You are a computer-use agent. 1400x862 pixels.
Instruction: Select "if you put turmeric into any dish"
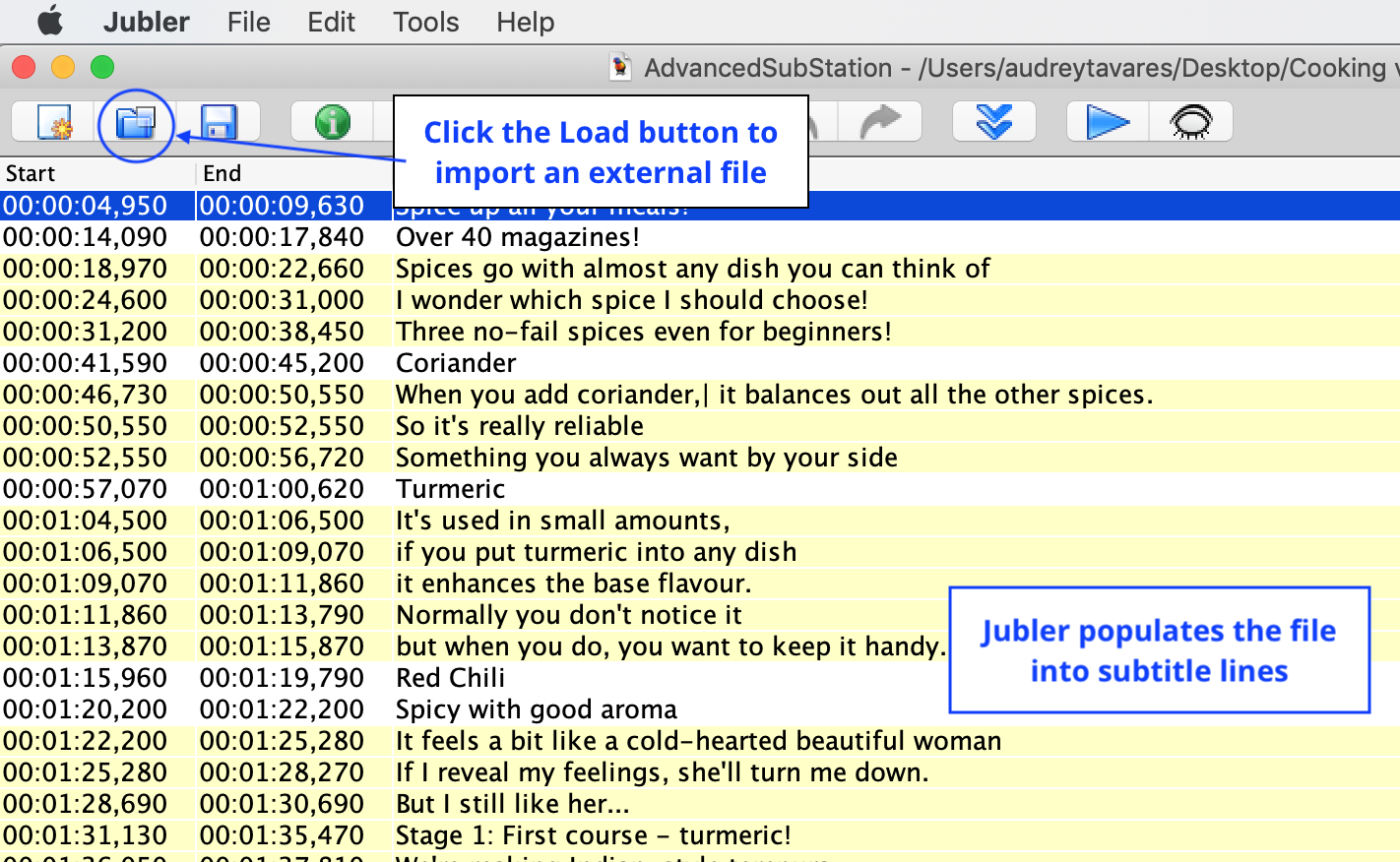pyautogui.click(x=597, y=552)
